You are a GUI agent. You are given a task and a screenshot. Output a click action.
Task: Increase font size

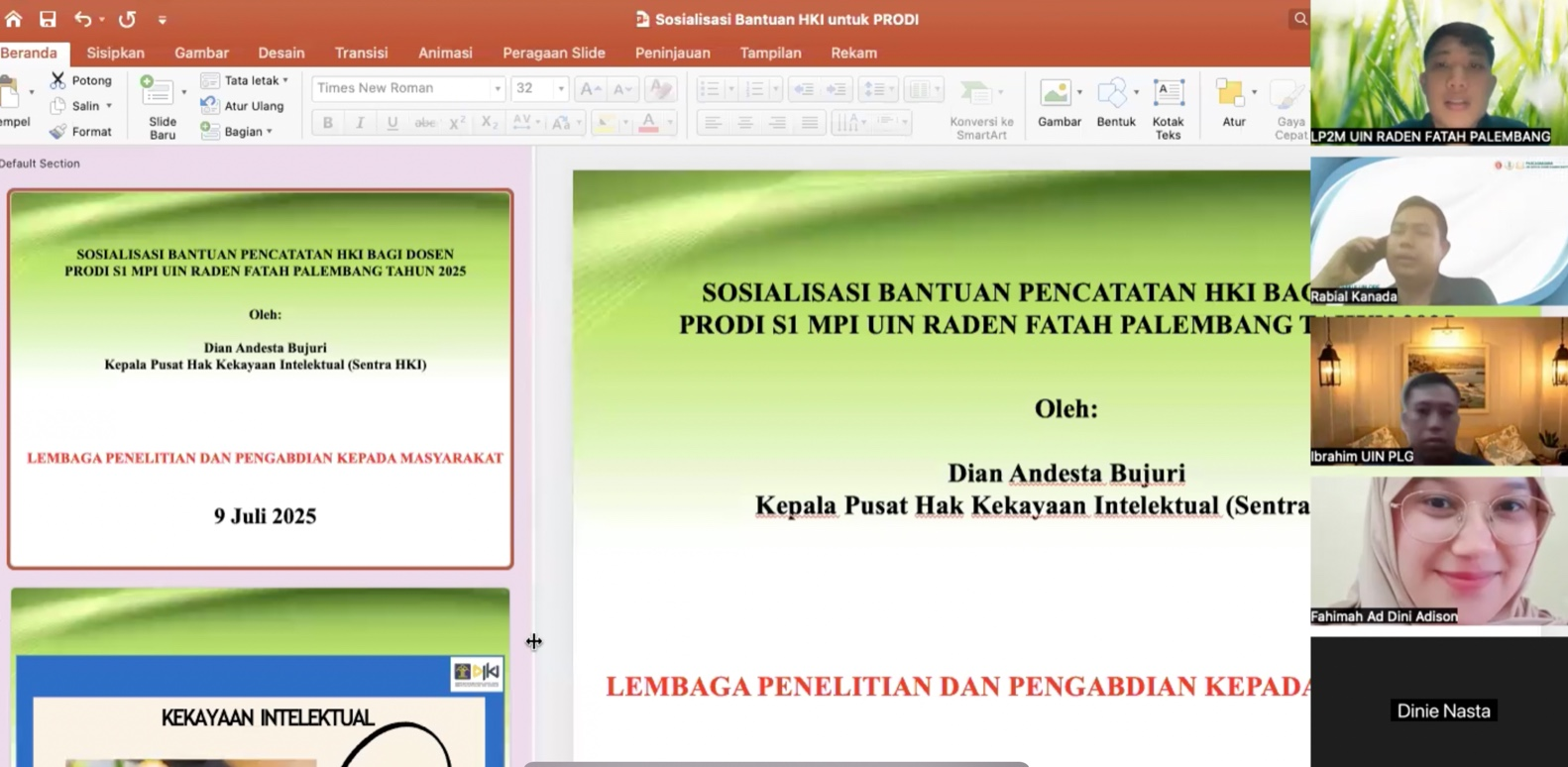(x=590, y=89)
